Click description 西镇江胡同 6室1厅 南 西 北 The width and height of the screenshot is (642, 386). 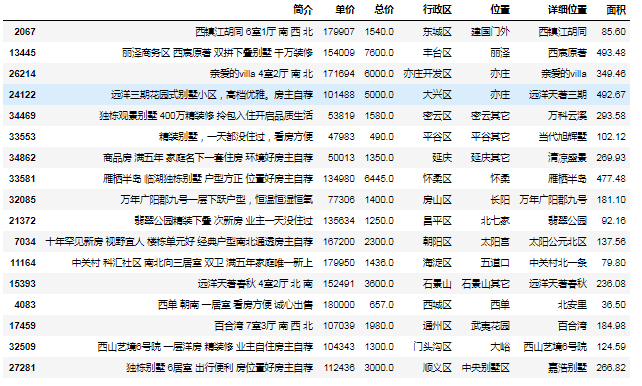click(254, 32)
